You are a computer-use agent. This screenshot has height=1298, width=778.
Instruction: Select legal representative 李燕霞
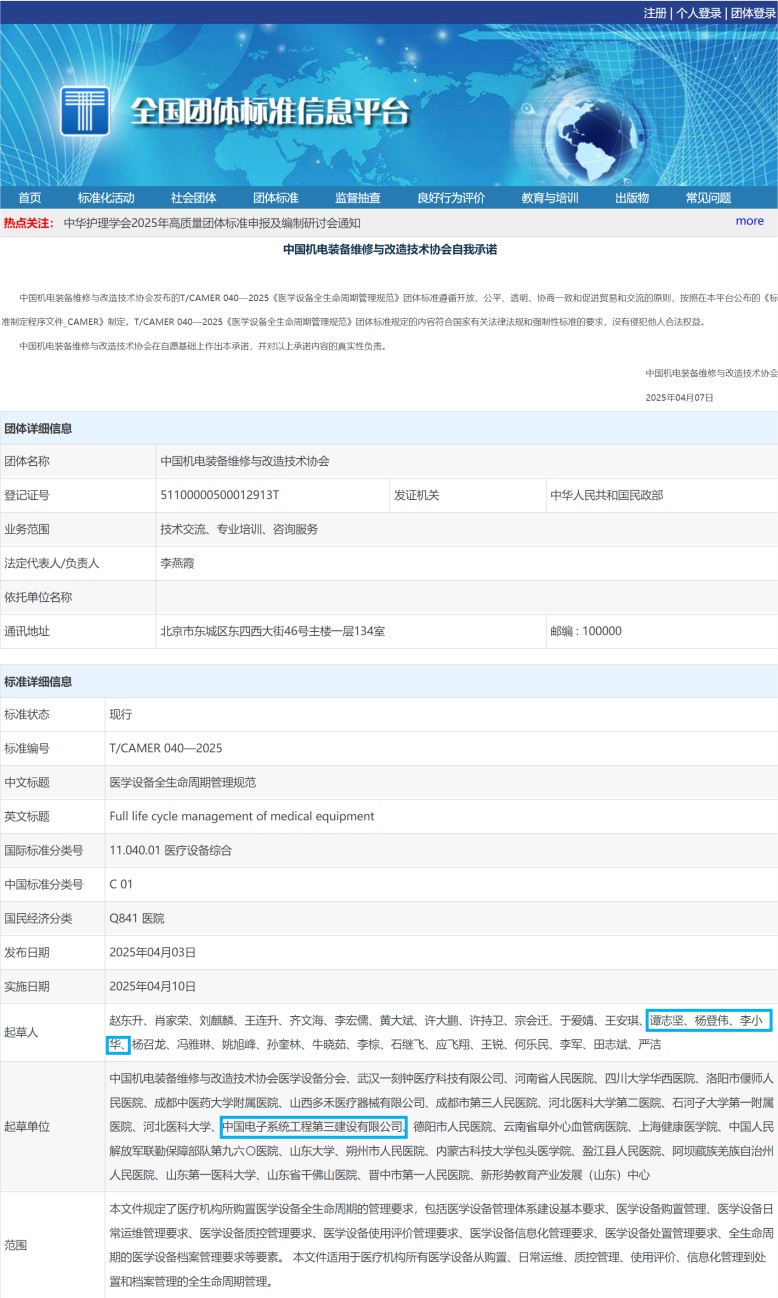(177, 563)
